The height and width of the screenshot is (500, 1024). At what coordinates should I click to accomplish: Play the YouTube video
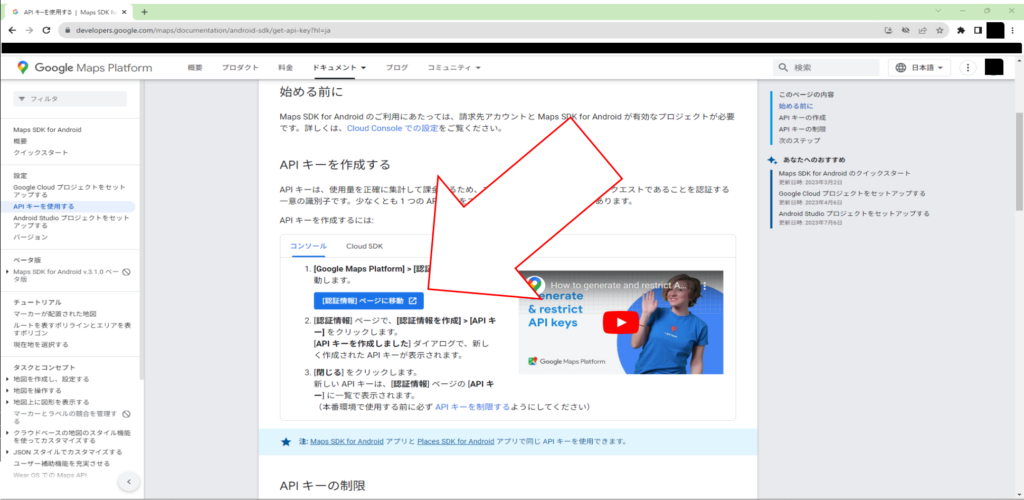click(620, 322)
